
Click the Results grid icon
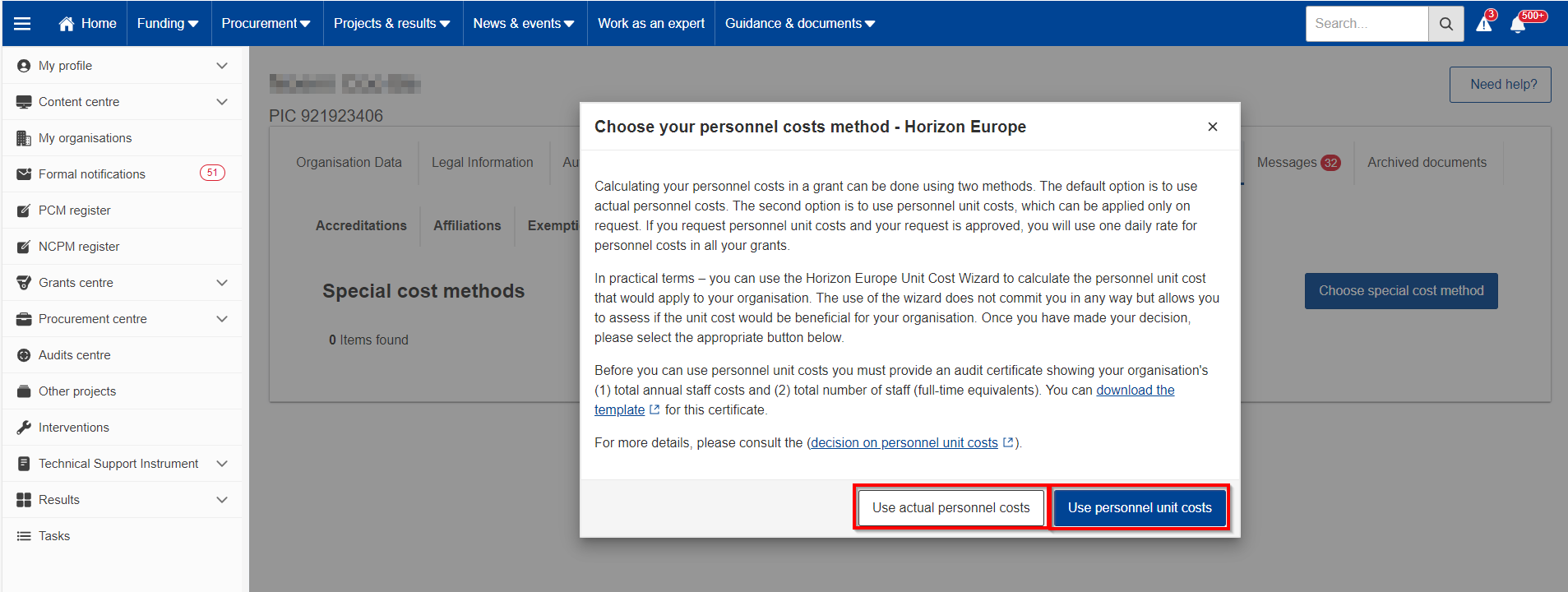coord(24,500)
